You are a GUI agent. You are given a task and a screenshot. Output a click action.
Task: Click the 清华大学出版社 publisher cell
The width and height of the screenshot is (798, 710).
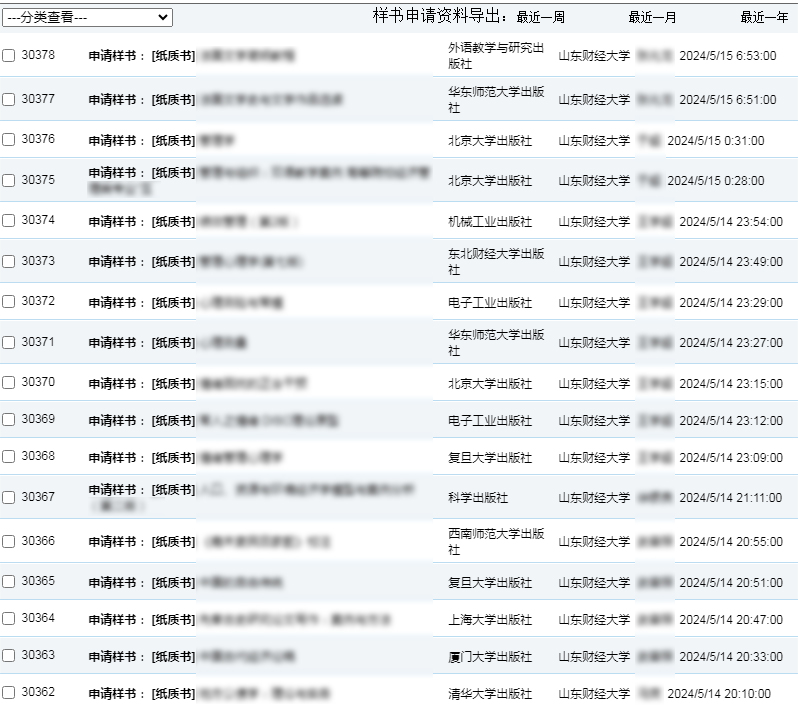[x=490, y=694]
